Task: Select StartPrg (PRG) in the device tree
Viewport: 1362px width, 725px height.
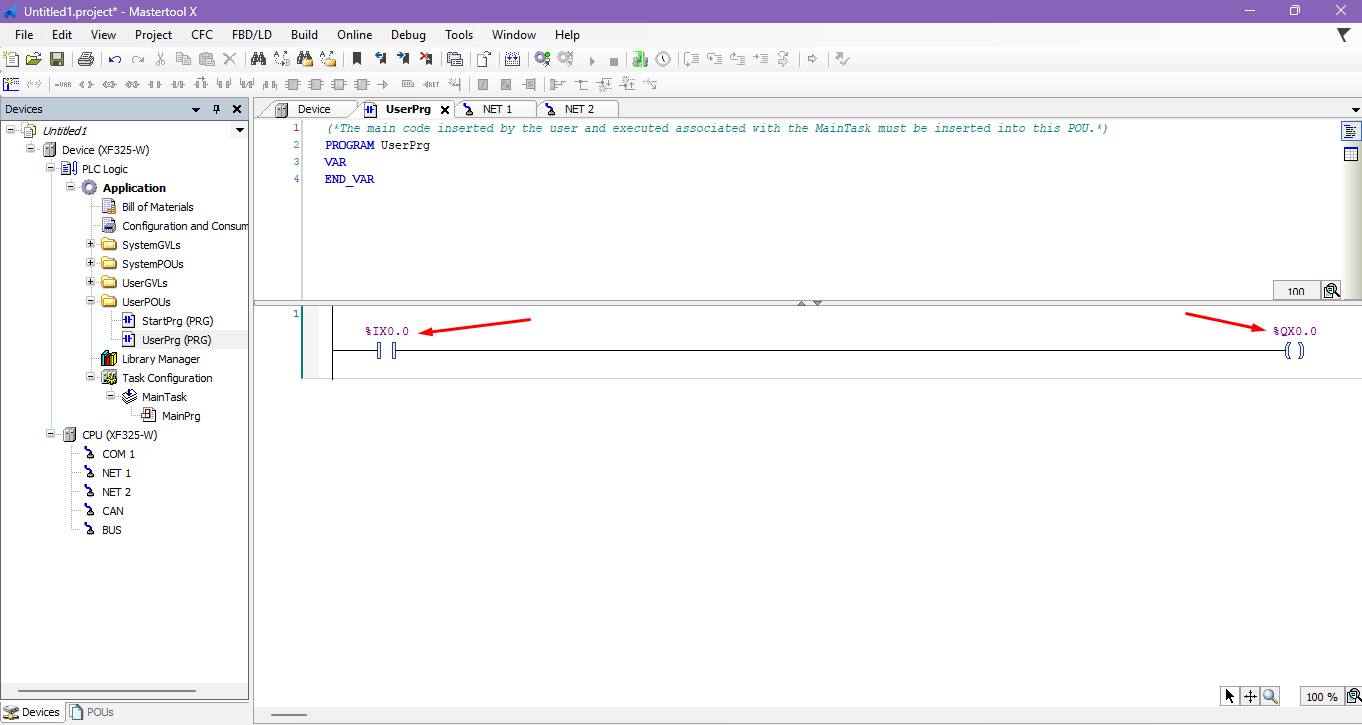Action: [177, 321]
